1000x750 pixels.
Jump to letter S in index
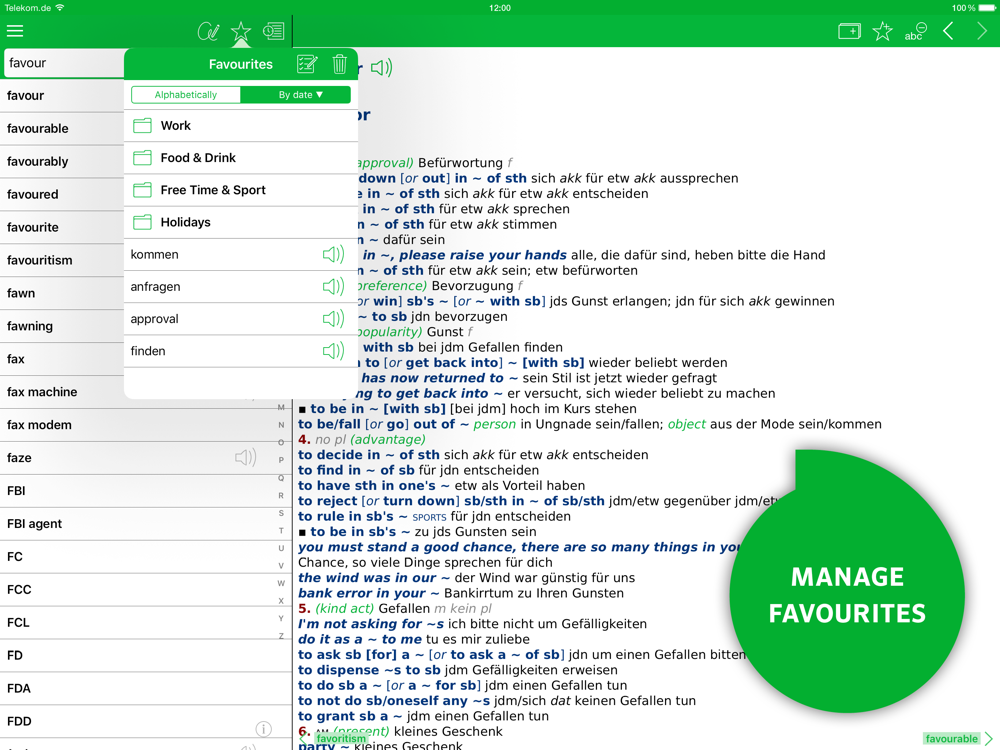pos(281,513)
